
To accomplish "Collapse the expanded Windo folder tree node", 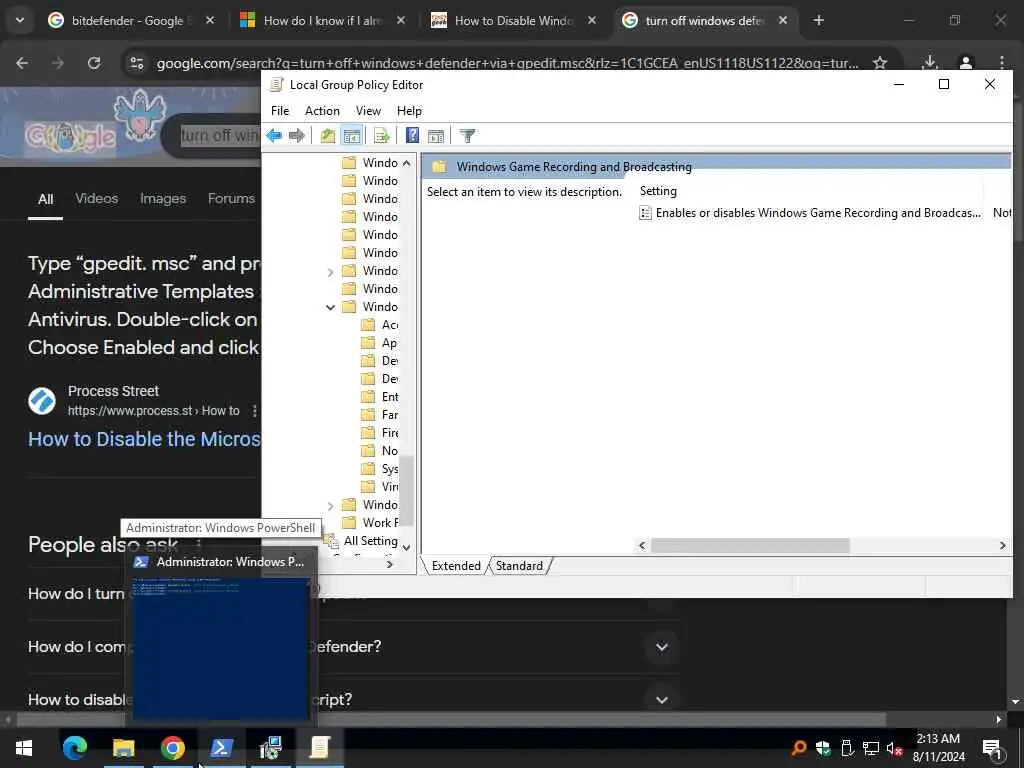I will click(330, 307).
